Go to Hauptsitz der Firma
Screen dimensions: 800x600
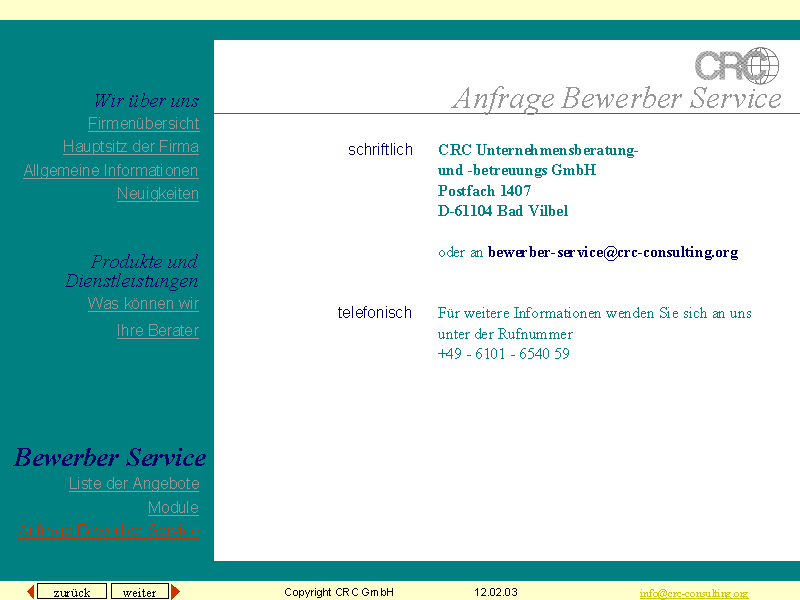130,147
